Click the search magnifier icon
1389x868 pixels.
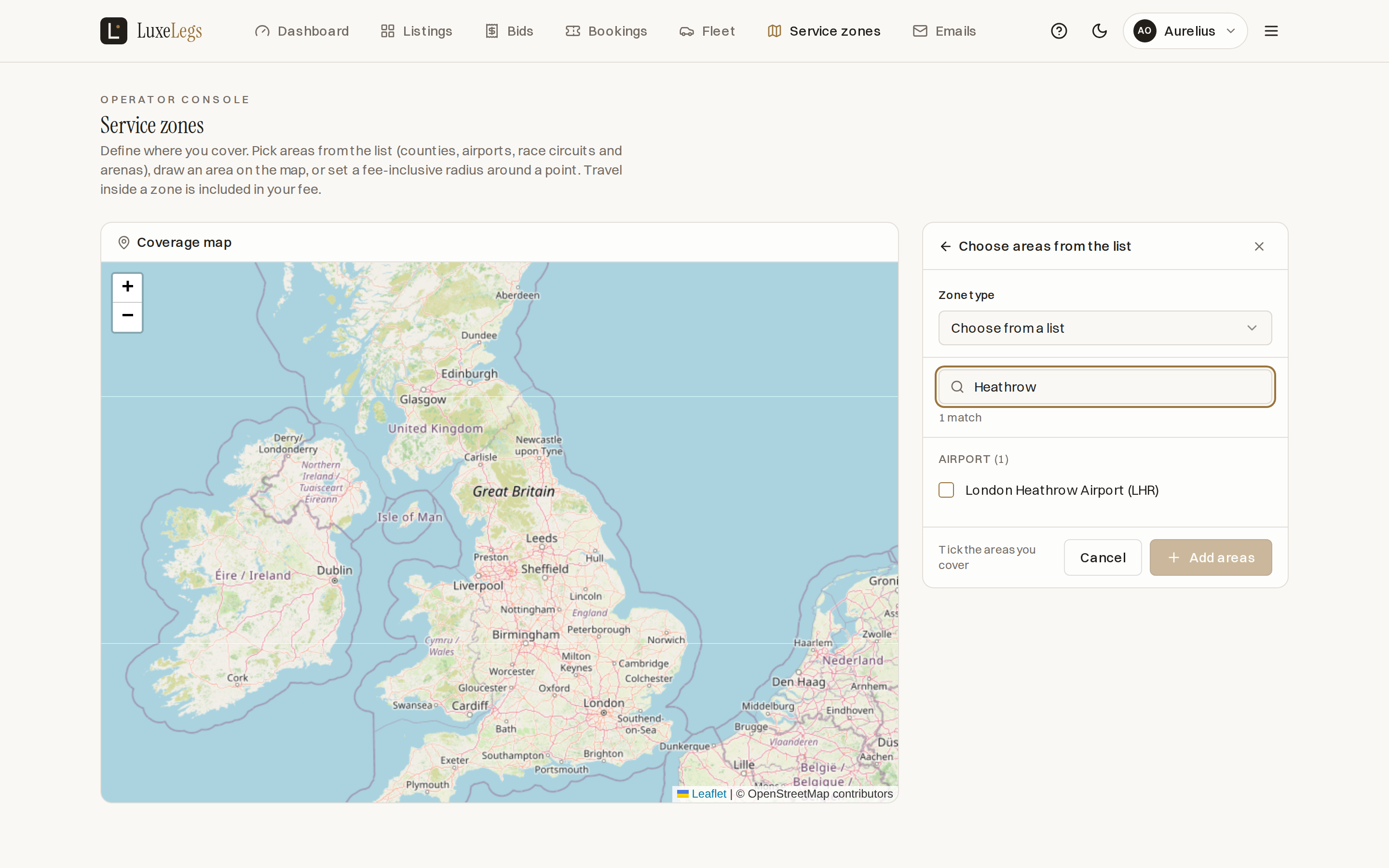[957, 387]
